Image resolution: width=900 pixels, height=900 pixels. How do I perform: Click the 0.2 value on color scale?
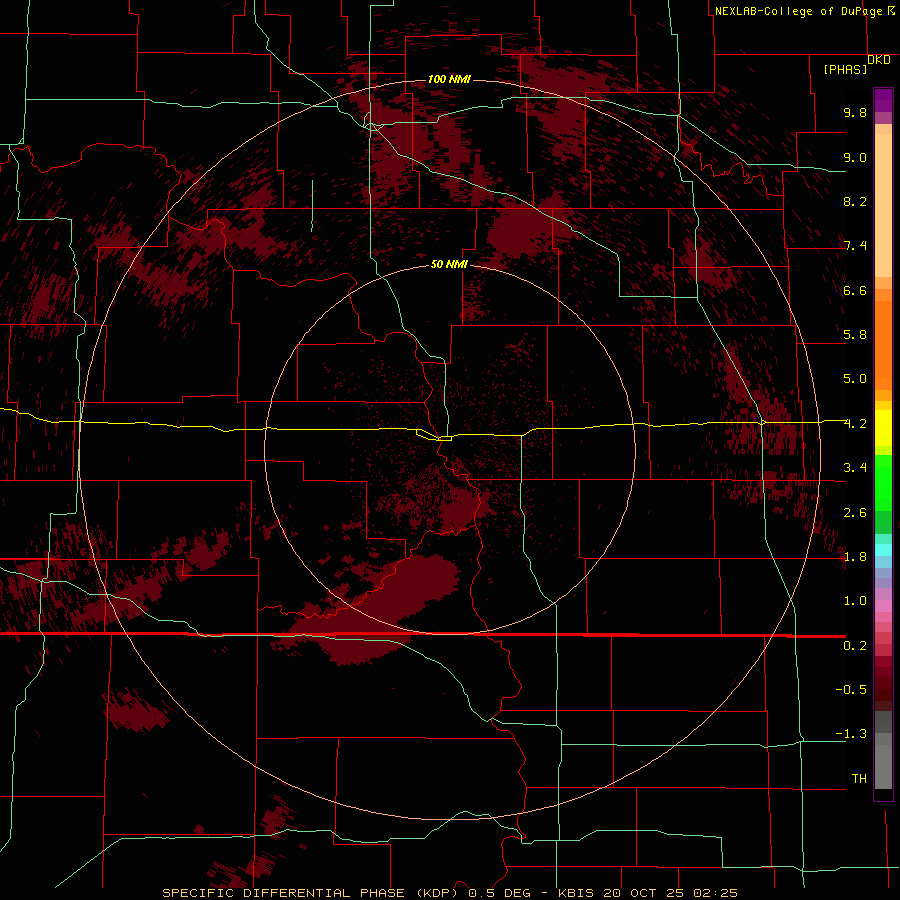(855, 646)
